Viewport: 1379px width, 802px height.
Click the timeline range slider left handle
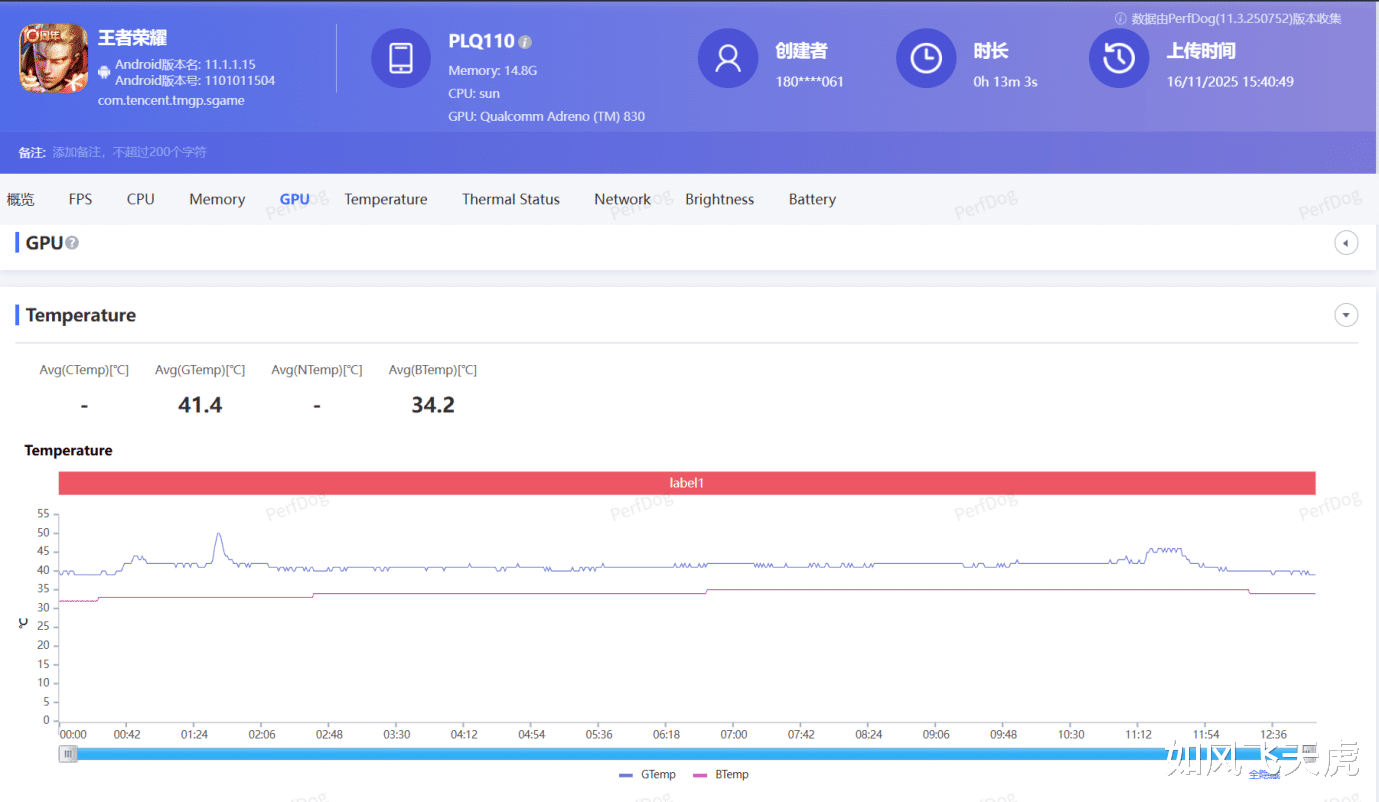click(x=68, y=754)
